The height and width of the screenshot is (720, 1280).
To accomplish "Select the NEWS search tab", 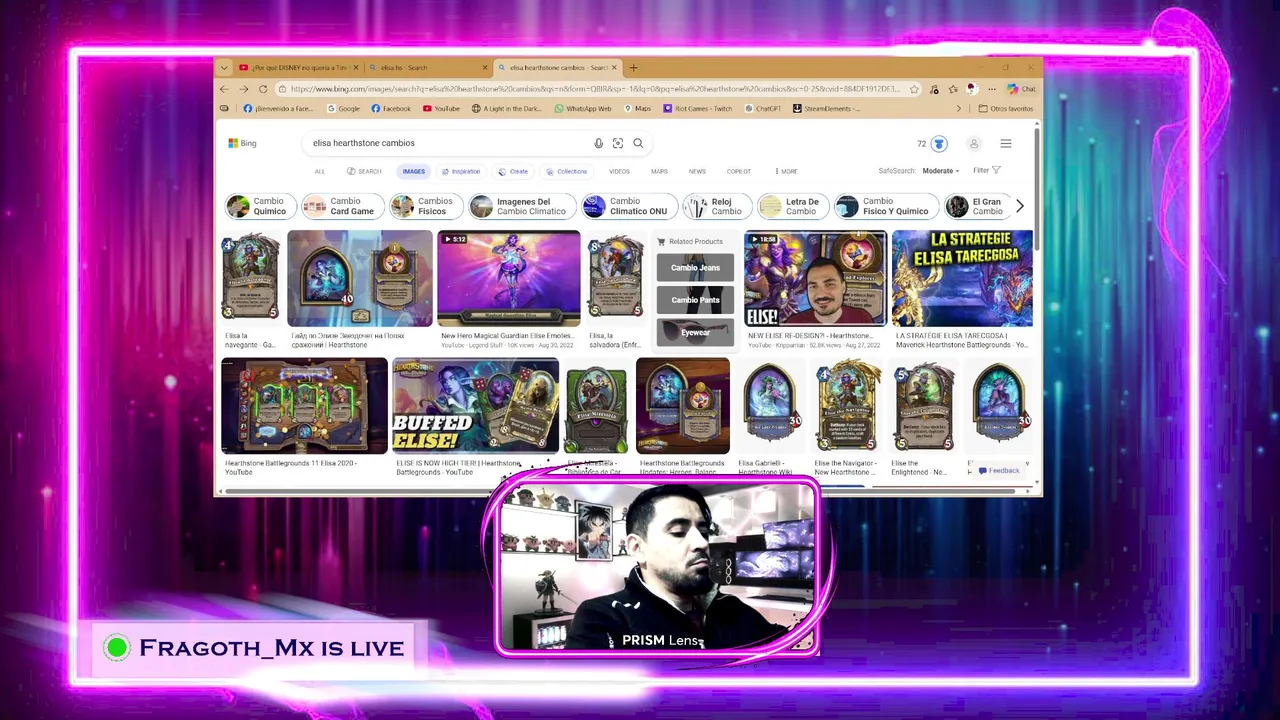I will 697,171.
